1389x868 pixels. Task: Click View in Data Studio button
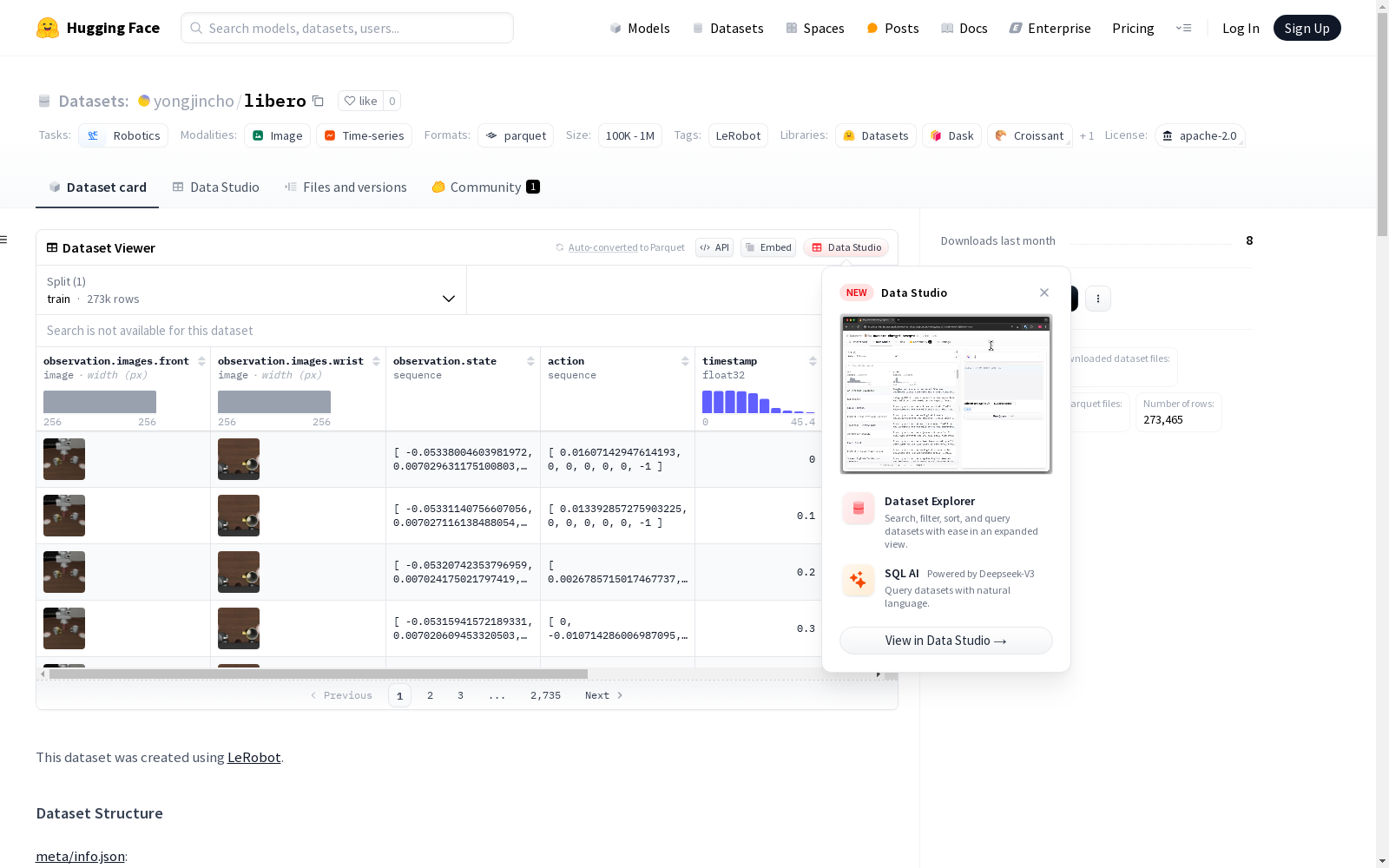pyautogui.click(x=946, y=641)
